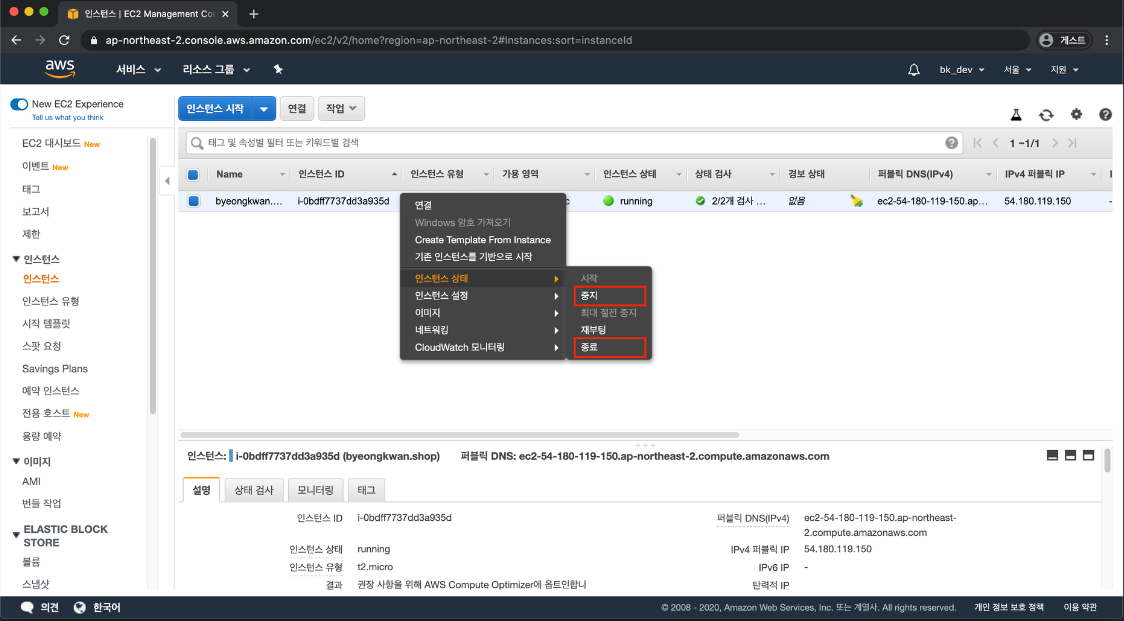Image resolution: width=1124 pixels, height=621 pixels.
Task: Open the 작업 actions dropdown
Action: click(x=341, y=108)
